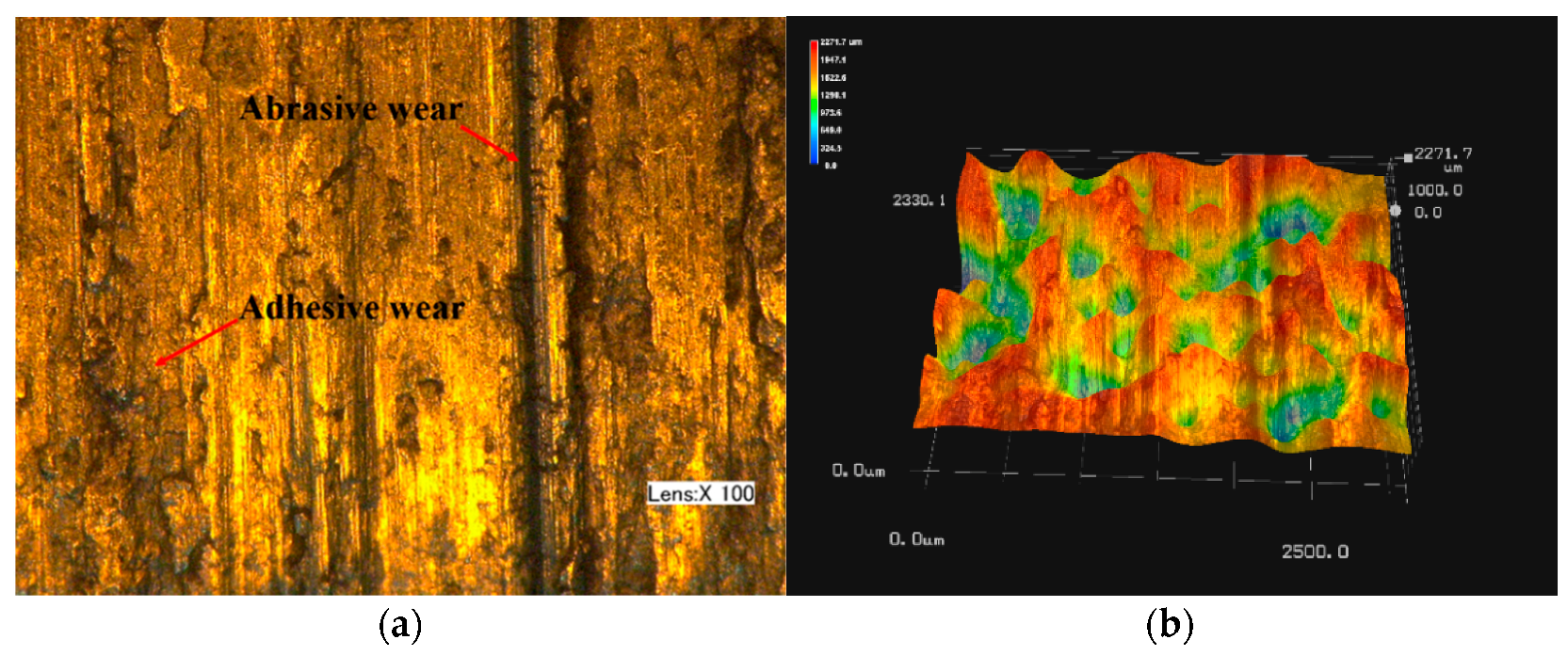Click the "Adhesive wear" annotation label
This screenshot has height=672, width=1568.
(x=352, y=308)
